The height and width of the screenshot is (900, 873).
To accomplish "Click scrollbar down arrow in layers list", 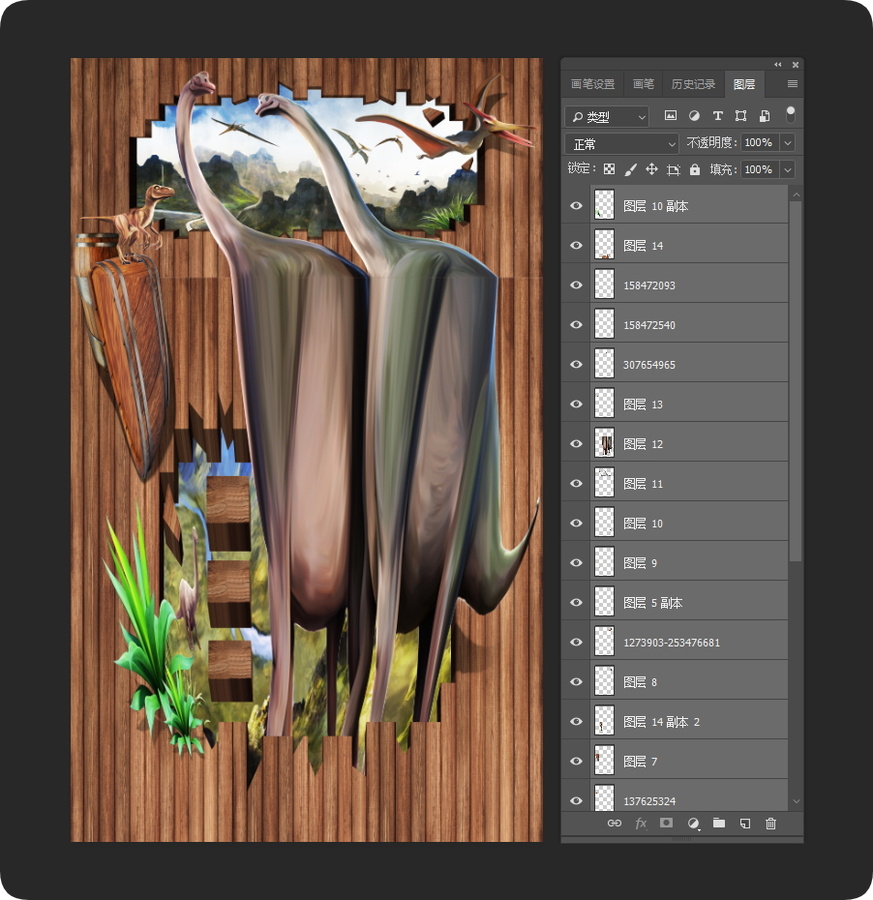I will (x=796, y=801).
